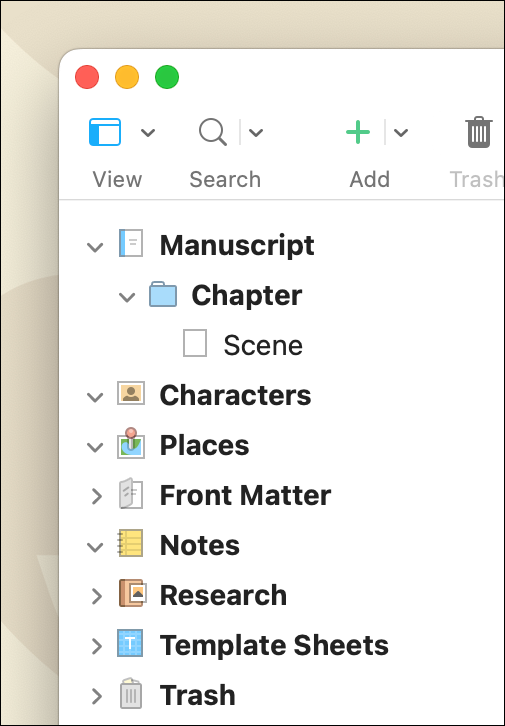Image resolution: width=505 pixels, height=726 pixels.
Task: Click the Characters portrait icon
Action: 131,393
